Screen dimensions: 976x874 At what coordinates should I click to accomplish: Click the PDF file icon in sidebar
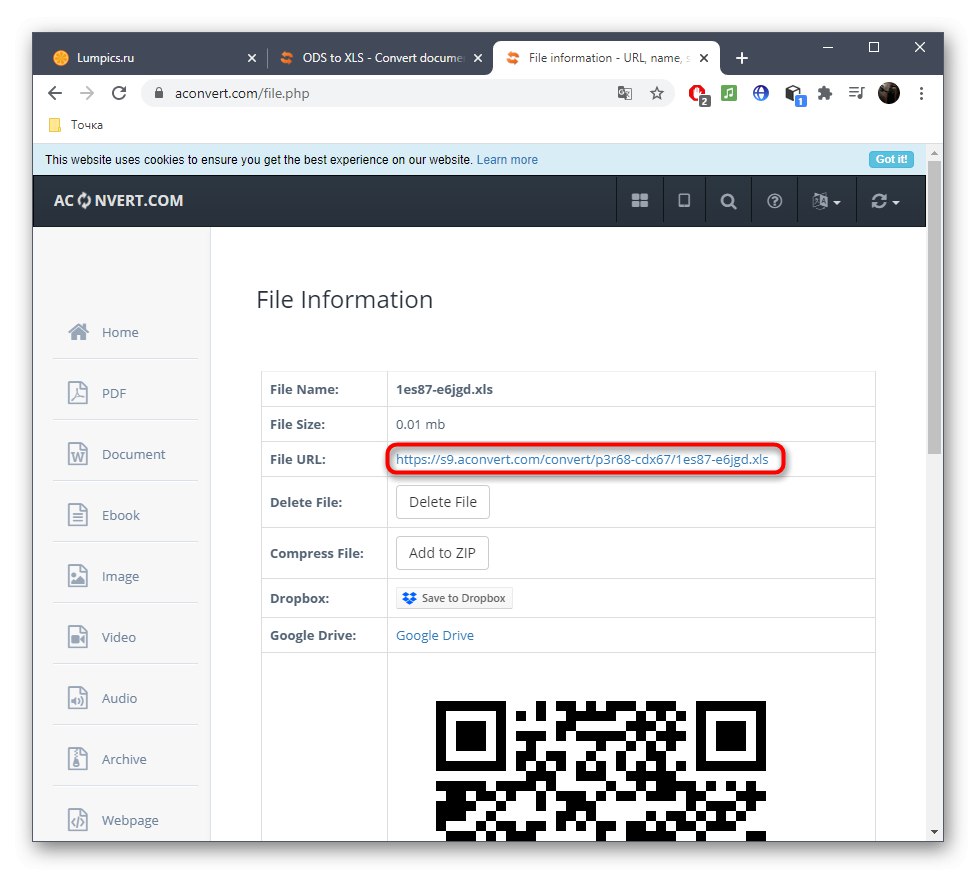(x=78, y=393)
